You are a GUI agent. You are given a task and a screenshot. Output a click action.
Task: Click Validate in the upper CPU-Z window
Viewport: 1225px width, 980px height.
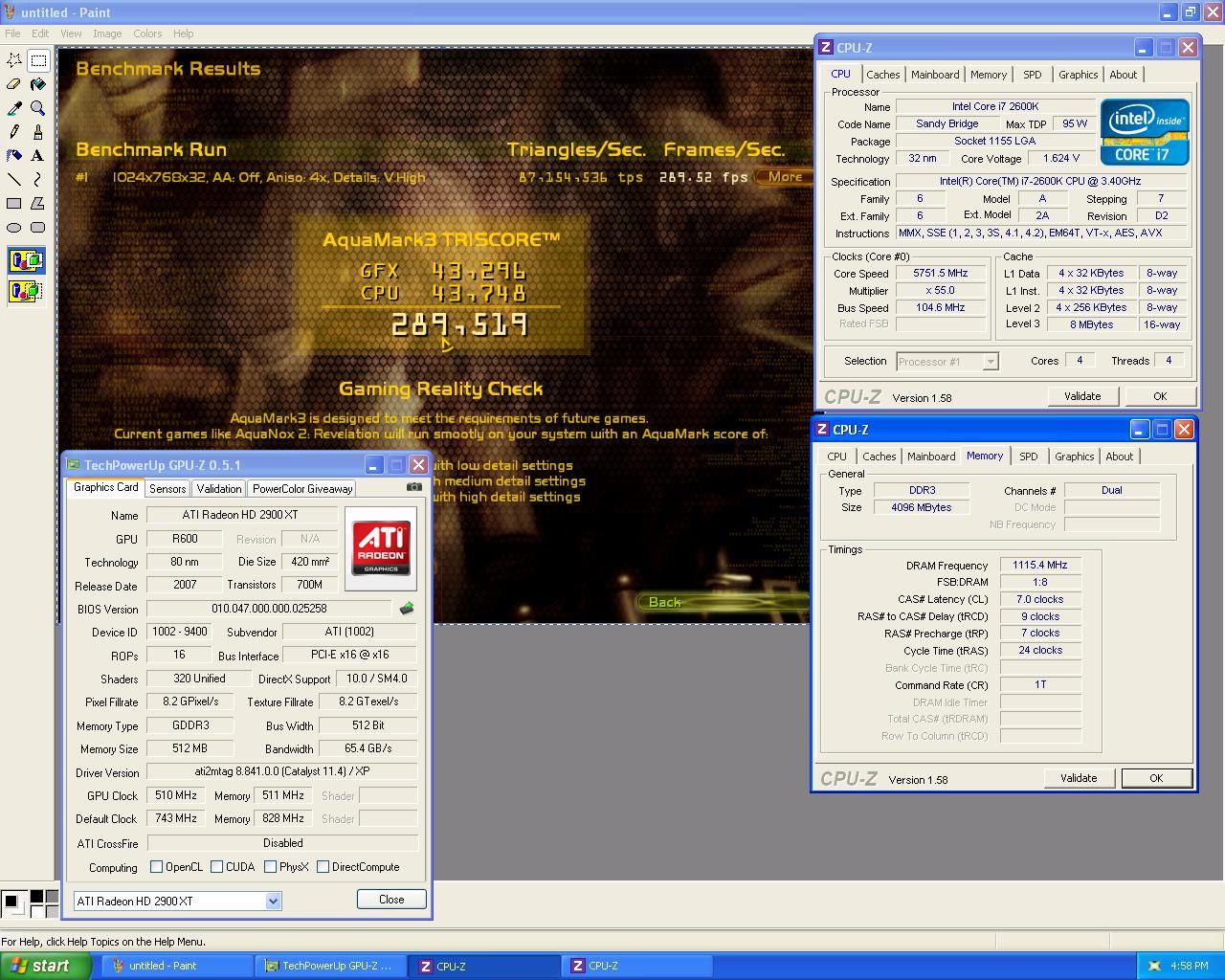[x=1082, y=396]
